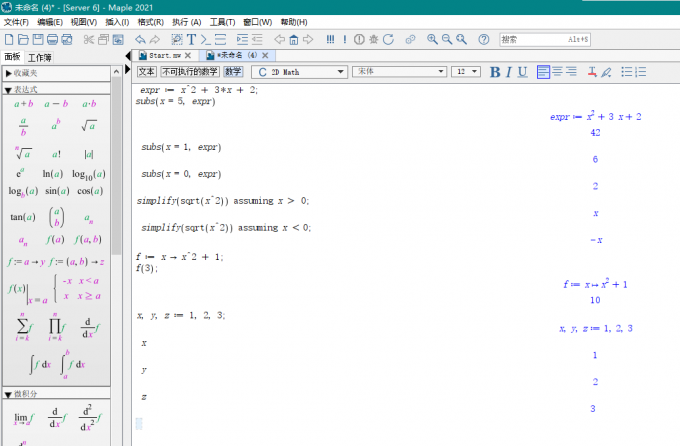Open the 文件(F) menu

click(16, 22)
